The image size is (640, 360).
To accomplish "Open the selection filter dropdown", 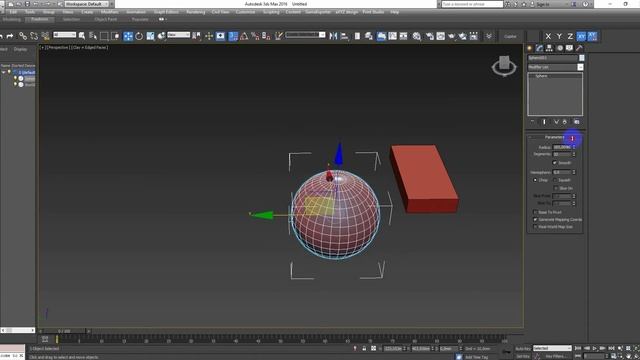I will (x=64, y=35).
